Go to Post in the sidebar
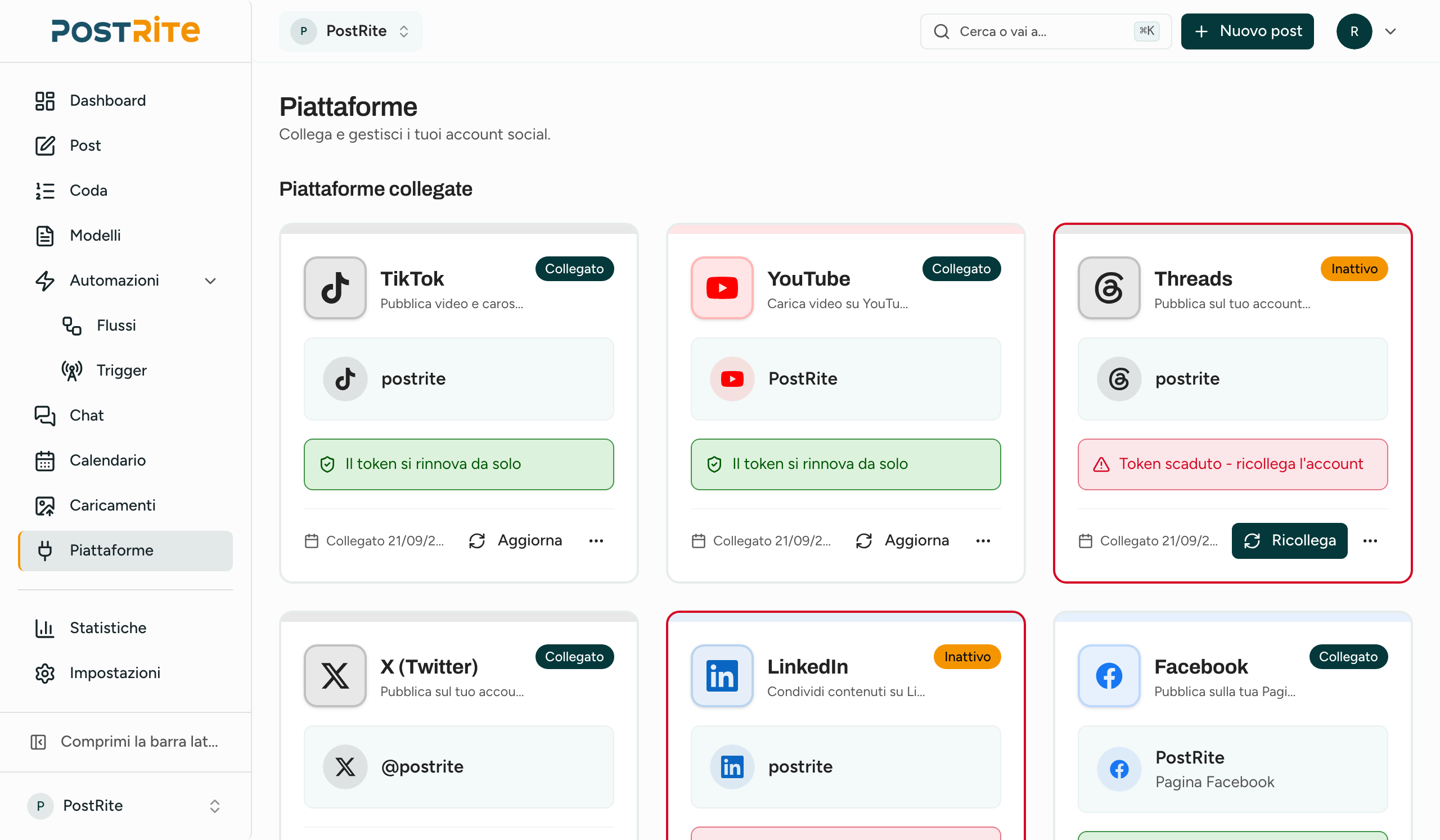Image resolution: width=1440 pixels, height=840 pixels. coord(125,146)
